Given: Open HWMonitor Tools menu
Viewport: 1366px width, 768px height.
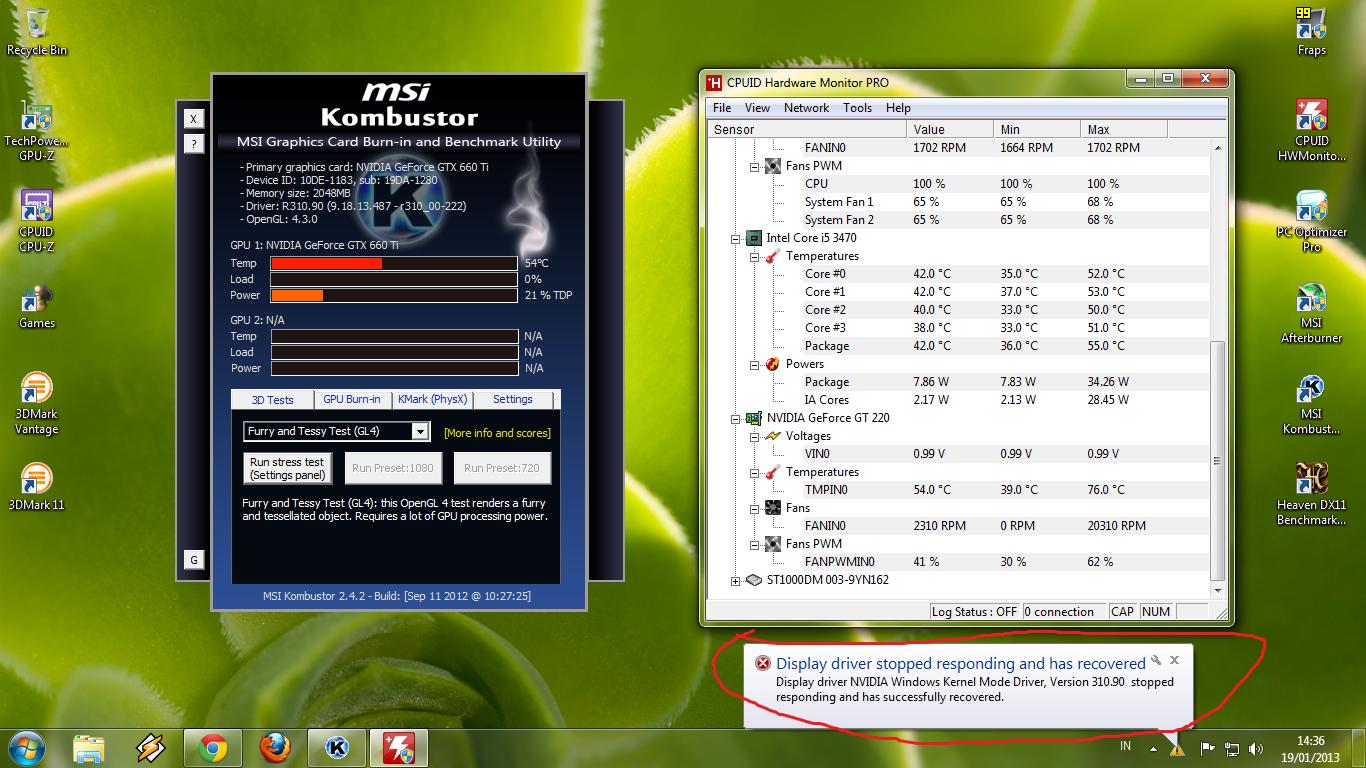Looking at the screenshot, I should point(857,108).
